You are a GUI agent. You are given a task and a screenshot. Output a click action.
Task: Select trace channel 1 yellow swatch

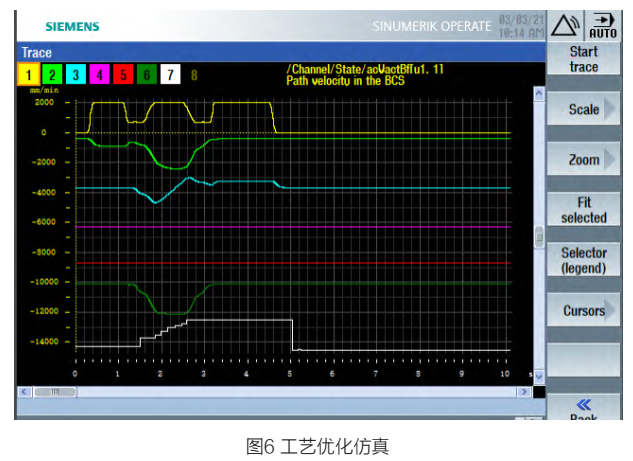coord(28,75)
